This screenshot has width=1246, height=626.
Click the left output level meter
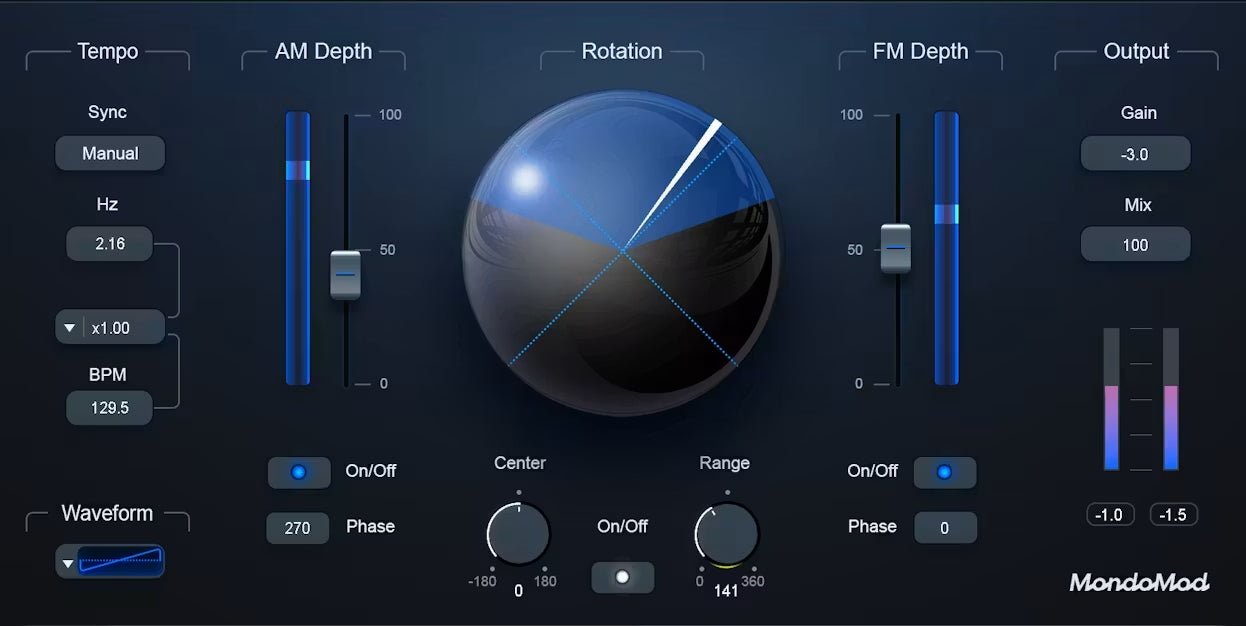[x=1111, y=399]
